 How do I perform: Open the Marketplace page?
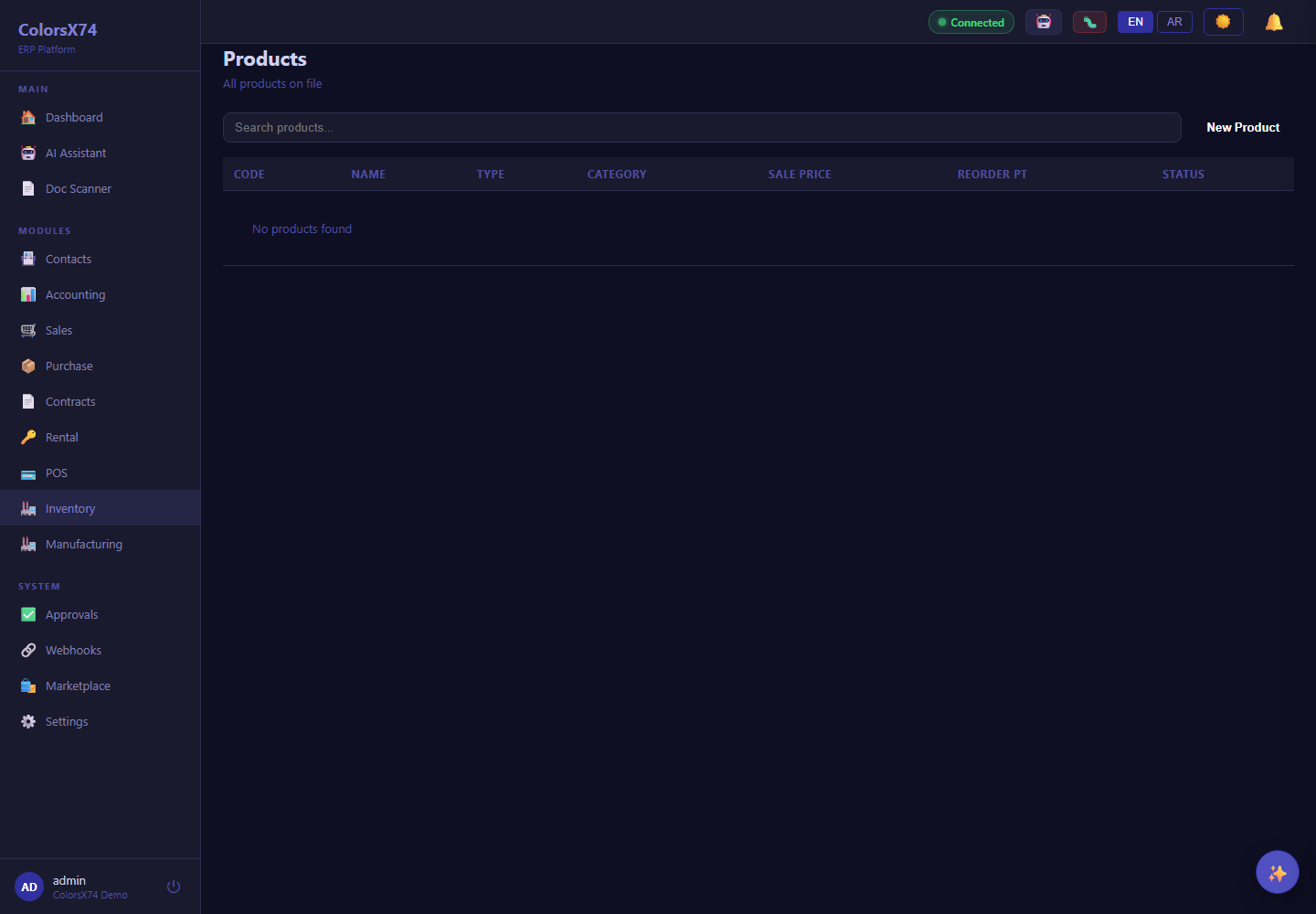[x=100, y=685]
